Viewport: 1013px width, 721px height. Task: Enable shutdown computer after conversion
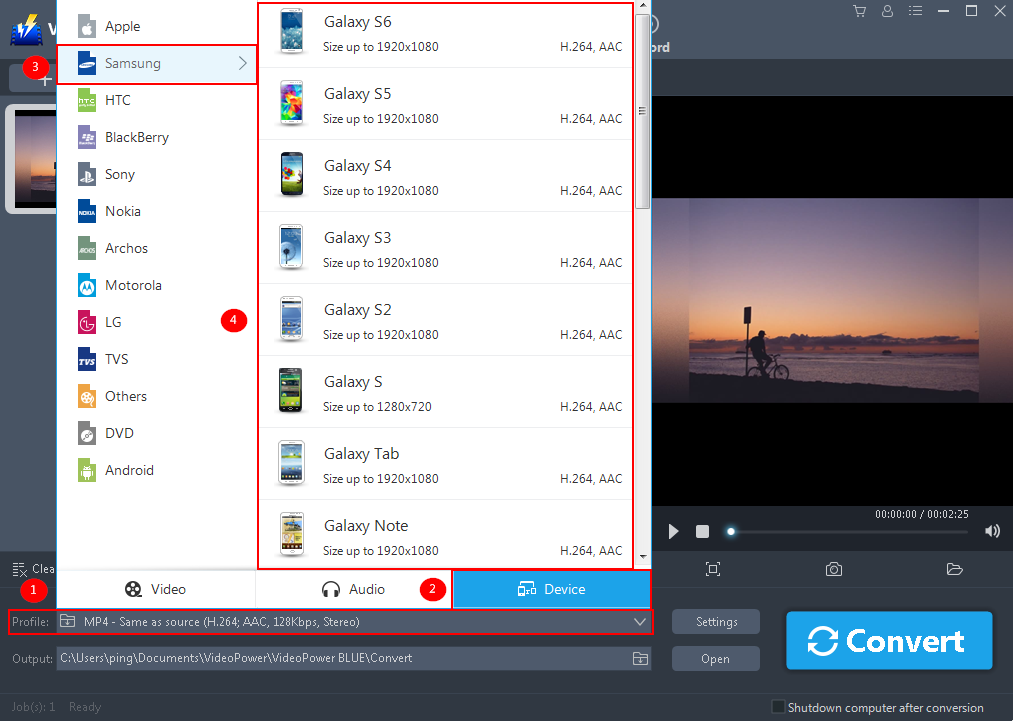coord(778,707)
